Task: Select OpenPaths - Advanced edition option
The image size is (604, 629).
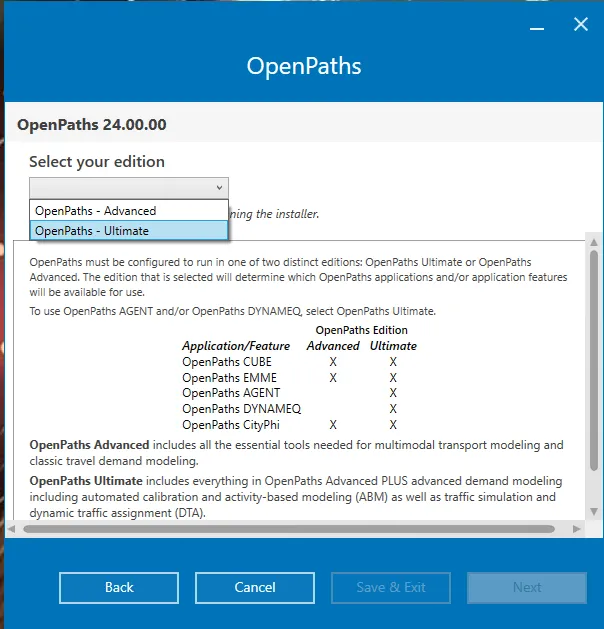Action: click(x=129, y=211)
